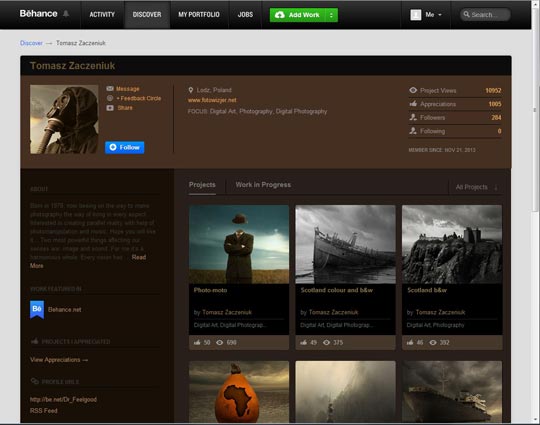Click the Behance logo
This screenshot has height=425, width=540.
click(38, 14)
